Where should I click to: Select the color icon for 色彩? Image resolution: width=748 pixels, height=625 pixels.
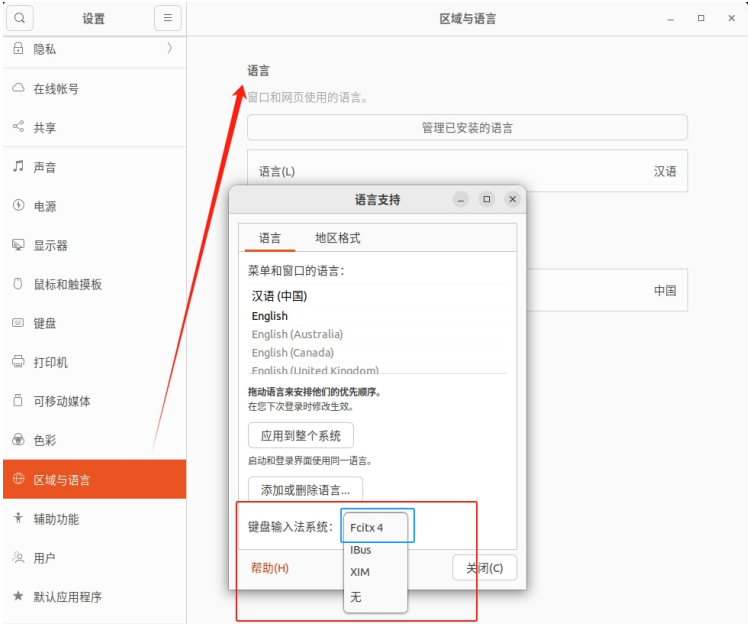[x=18, y=439]
